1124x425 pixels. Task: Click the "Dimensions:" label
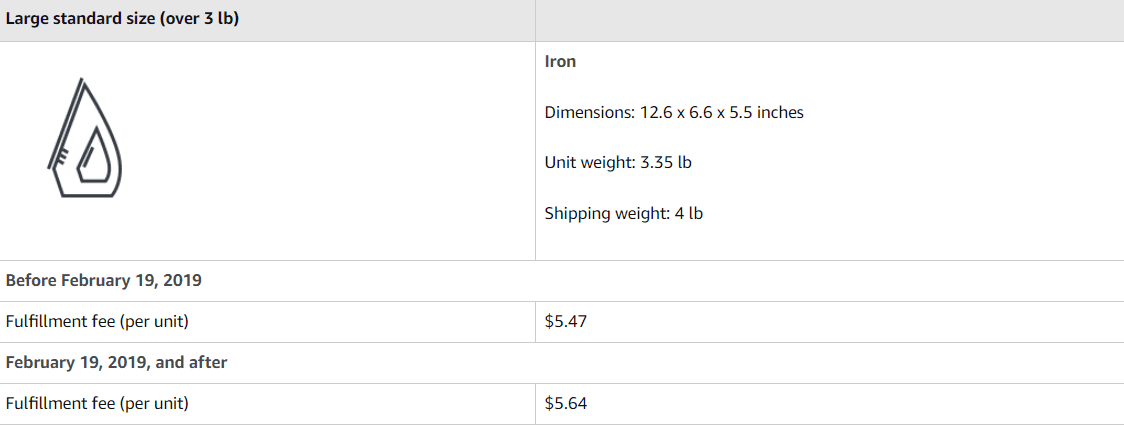point(587,112)
